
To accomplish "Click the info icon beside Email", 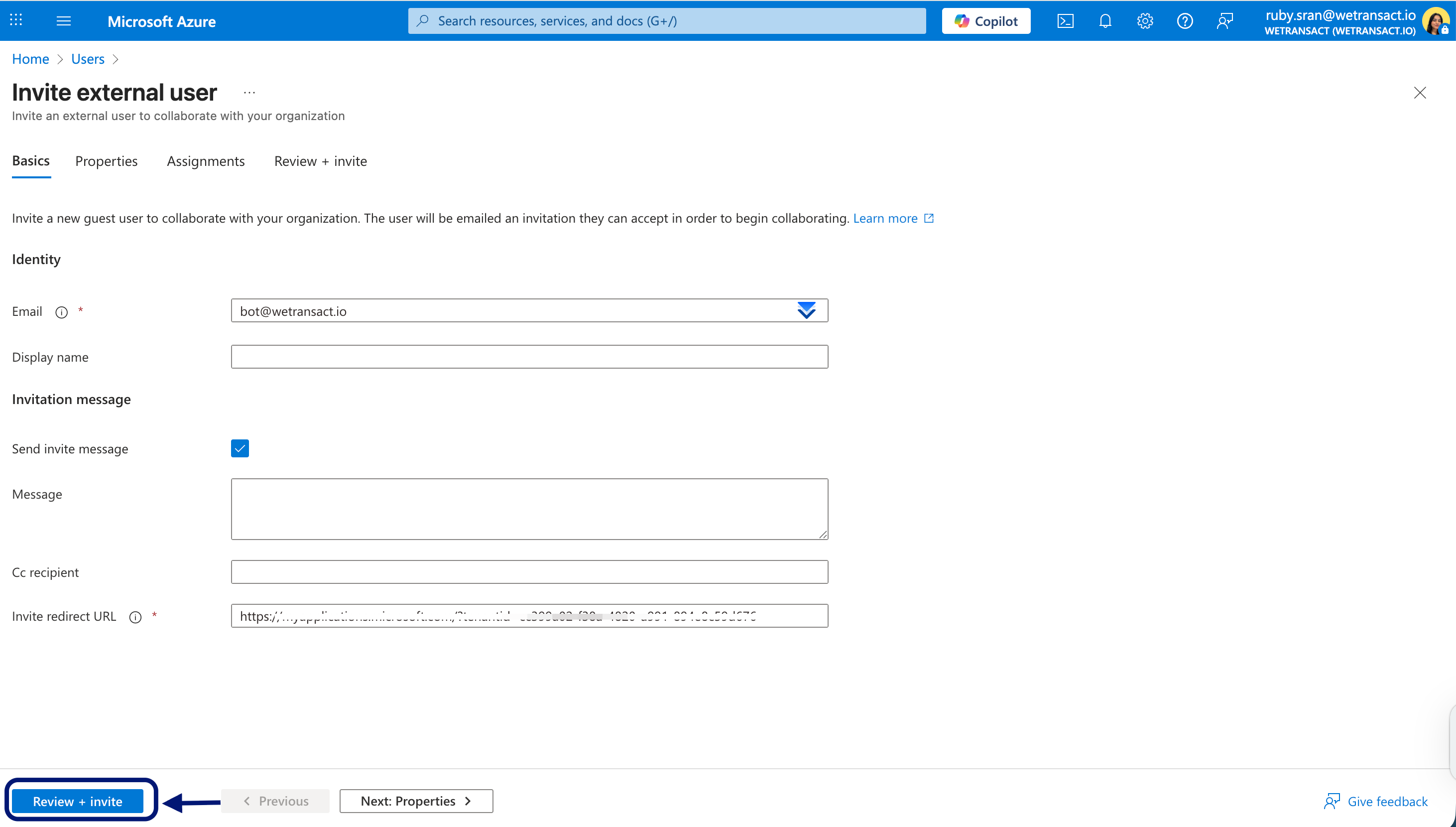I will [61, 312].
